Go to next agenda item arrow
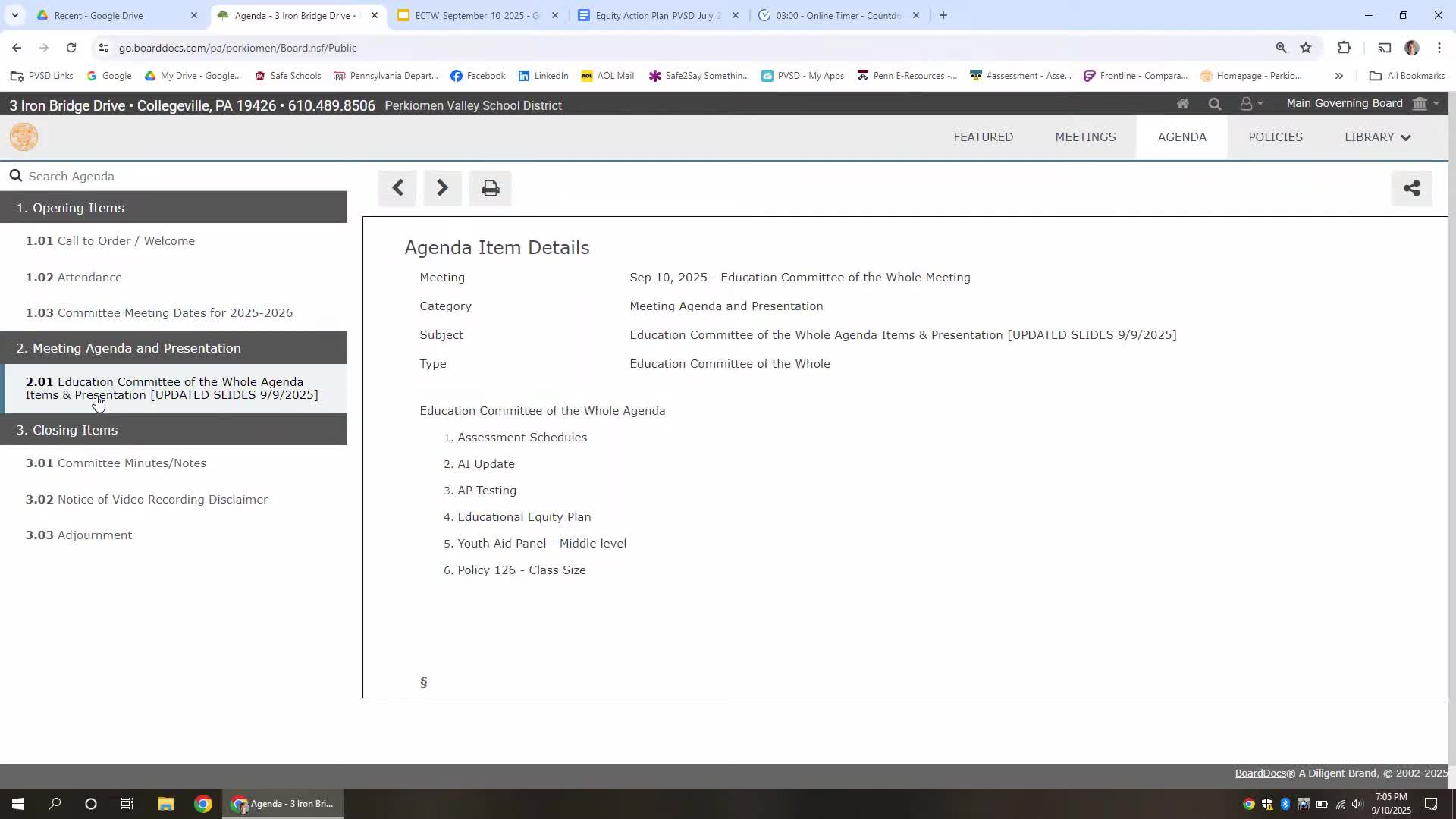Screen dimensions: 1456x819 pyautogui.click(x=442, y=188)
